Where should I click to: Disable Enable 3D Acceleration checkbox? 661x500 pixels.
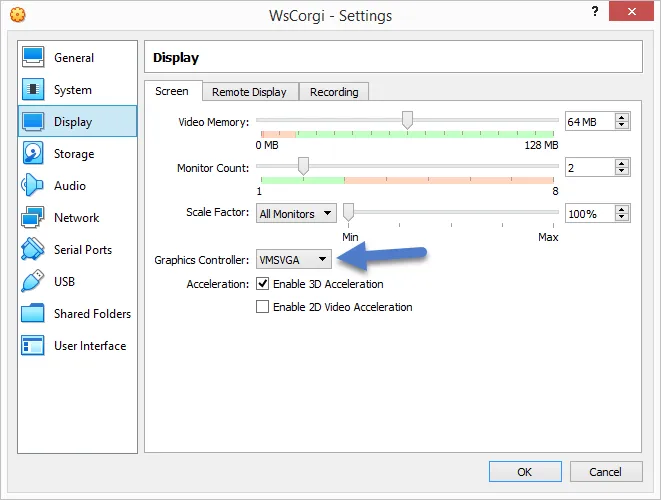tap(262, 283)
